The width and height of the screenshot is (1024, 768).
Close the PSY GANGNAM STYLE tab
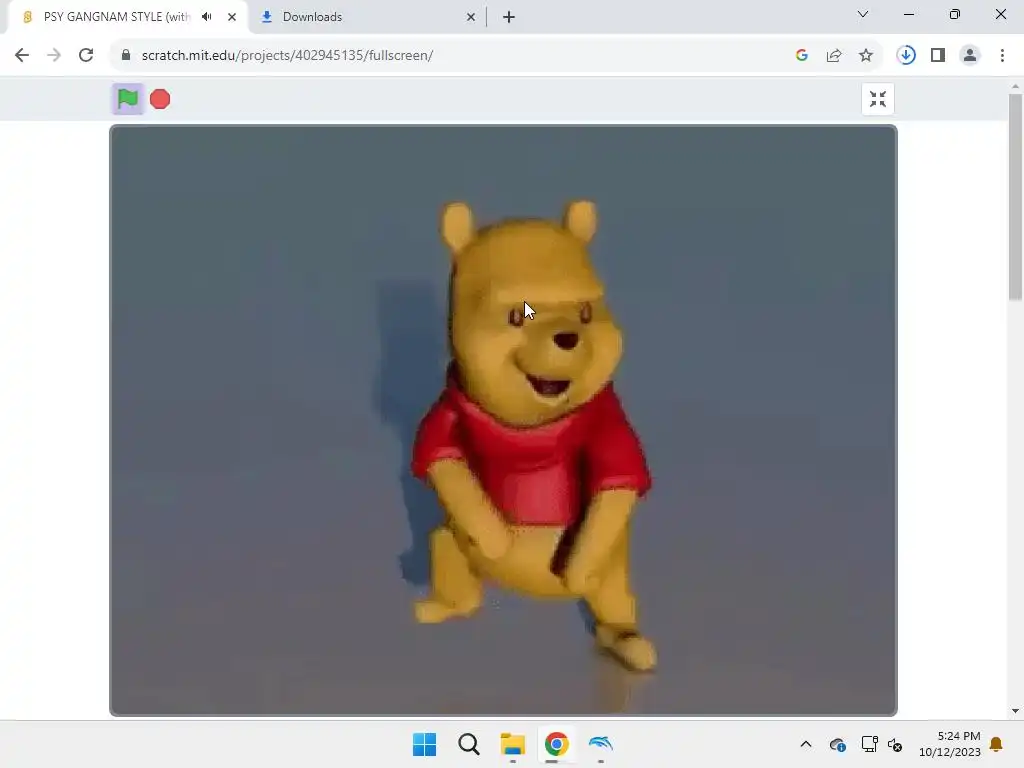(x=232, y=17)
